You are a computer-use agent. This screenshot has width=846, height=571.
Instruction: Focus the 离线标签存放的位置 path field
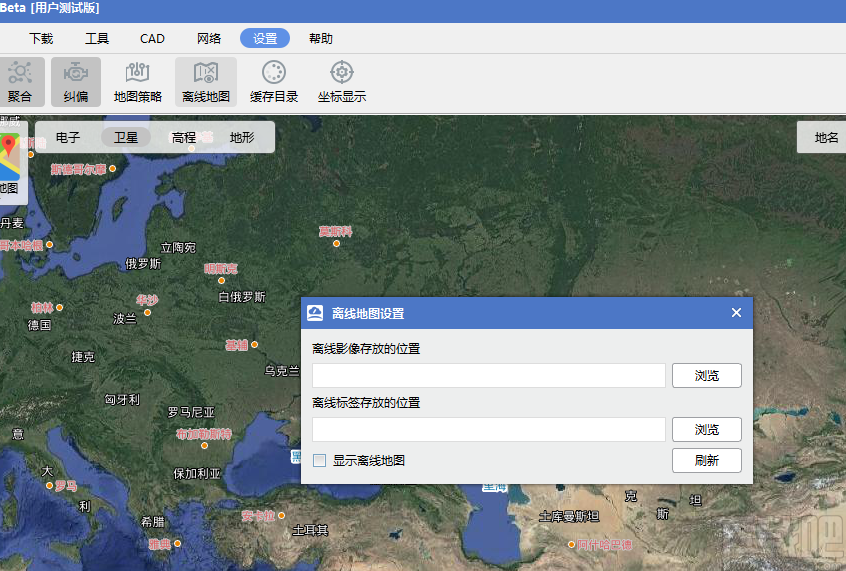[x=488, y=429]
